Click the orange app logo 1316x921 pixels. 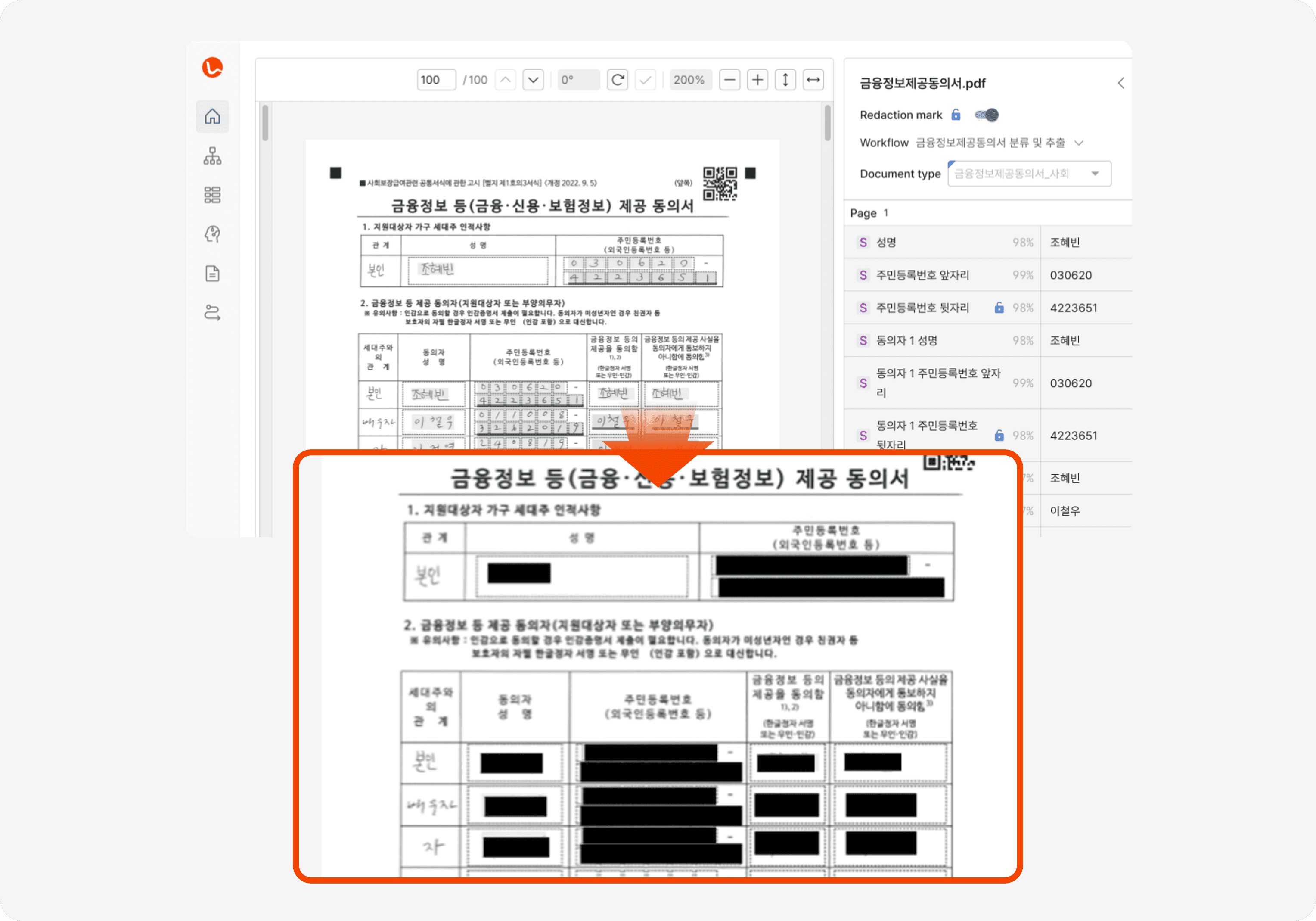point(212,67)
